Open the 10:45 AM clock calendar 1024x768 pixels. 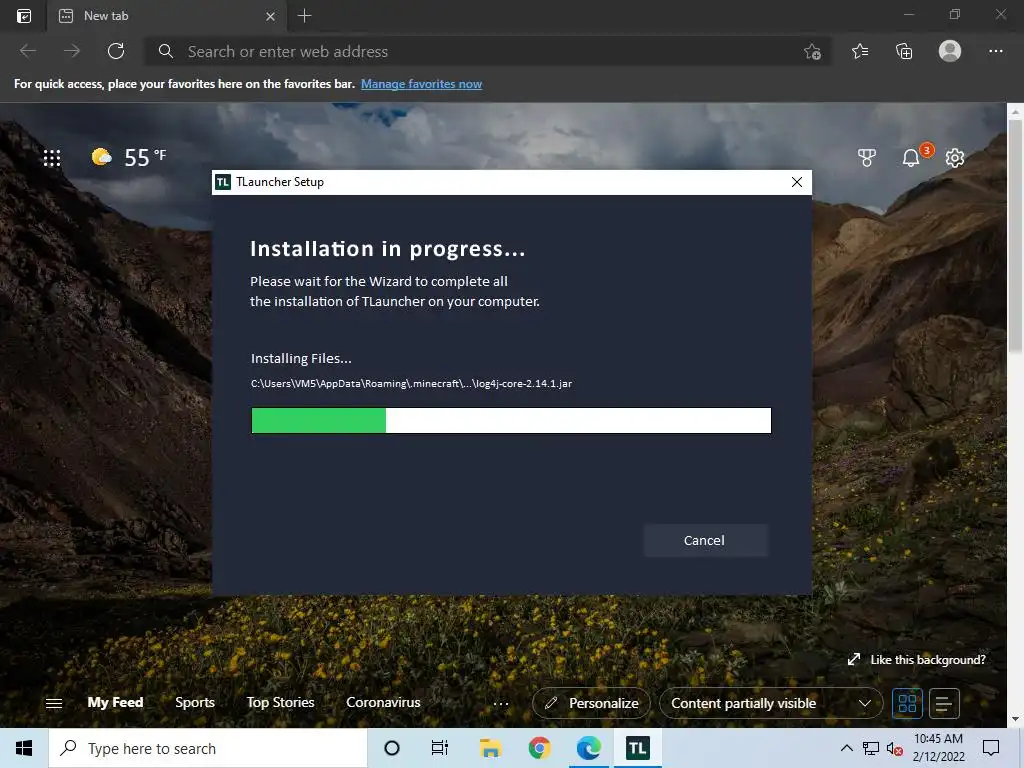pos(938,748)
